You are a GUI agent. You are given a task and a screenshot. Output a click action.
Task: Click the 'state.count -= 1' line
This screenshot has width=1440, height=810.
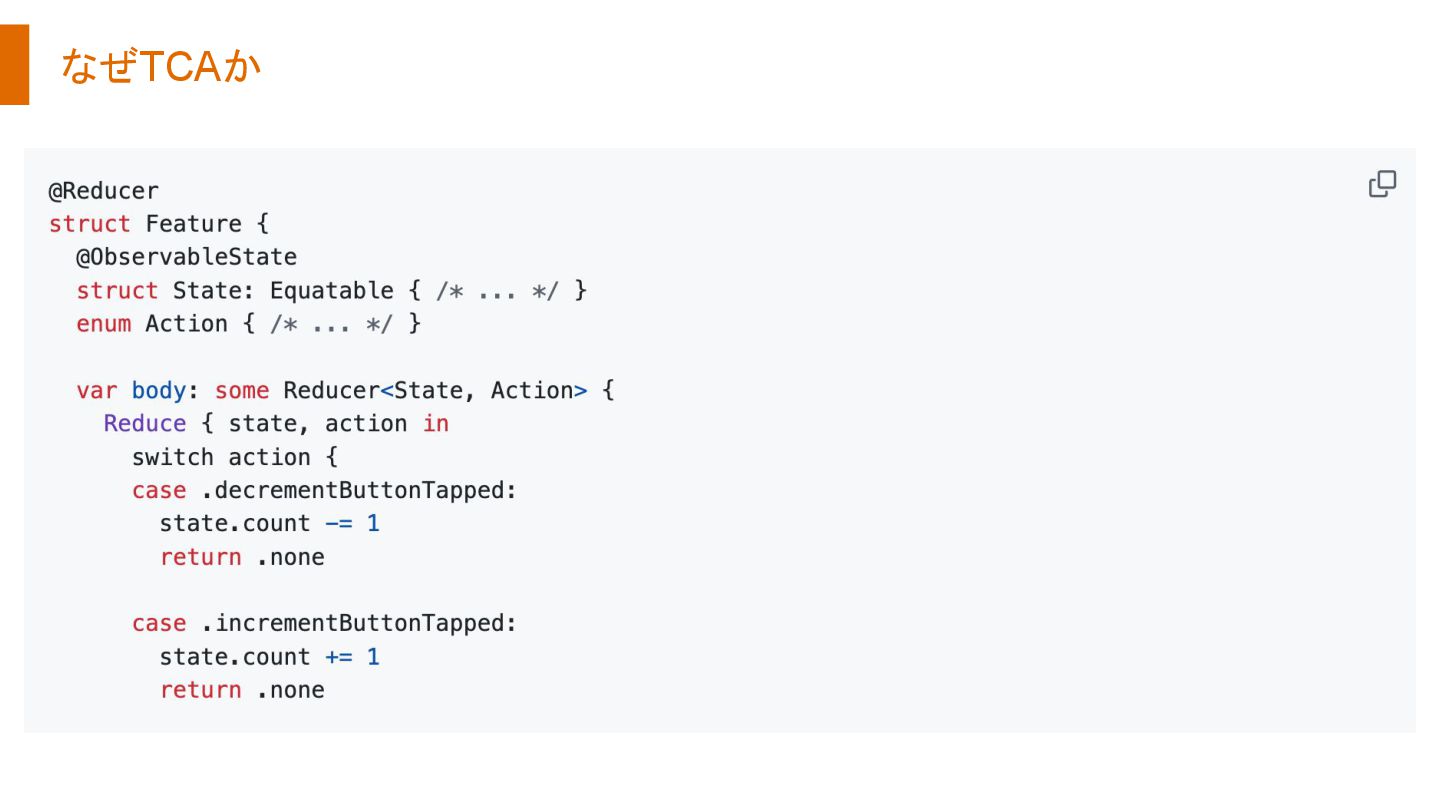(x=270, y=523)
